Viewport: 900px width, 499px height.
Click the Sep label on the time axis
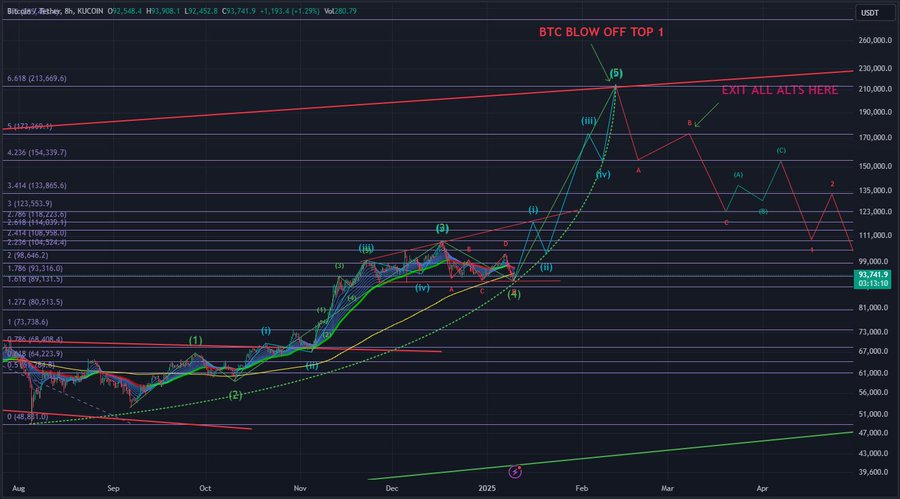pos(113,489)
